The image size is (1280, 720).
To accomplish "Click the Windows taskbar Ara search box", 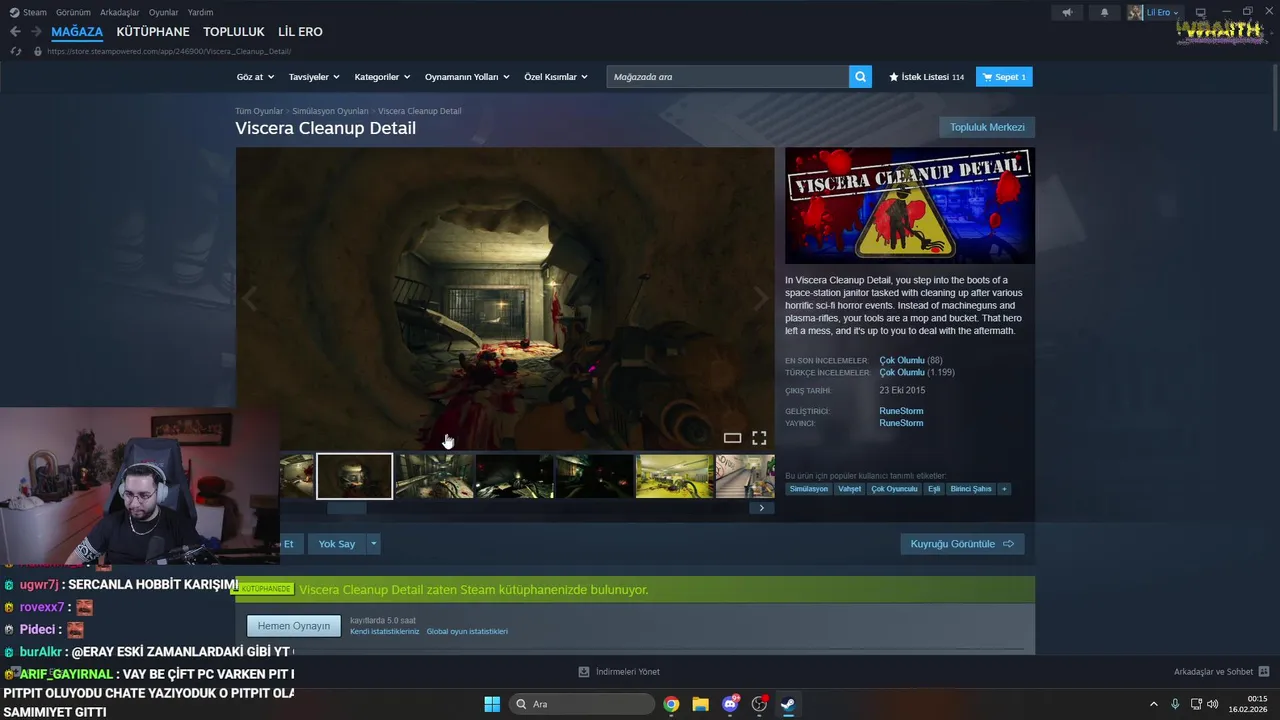I will point(581,704).
